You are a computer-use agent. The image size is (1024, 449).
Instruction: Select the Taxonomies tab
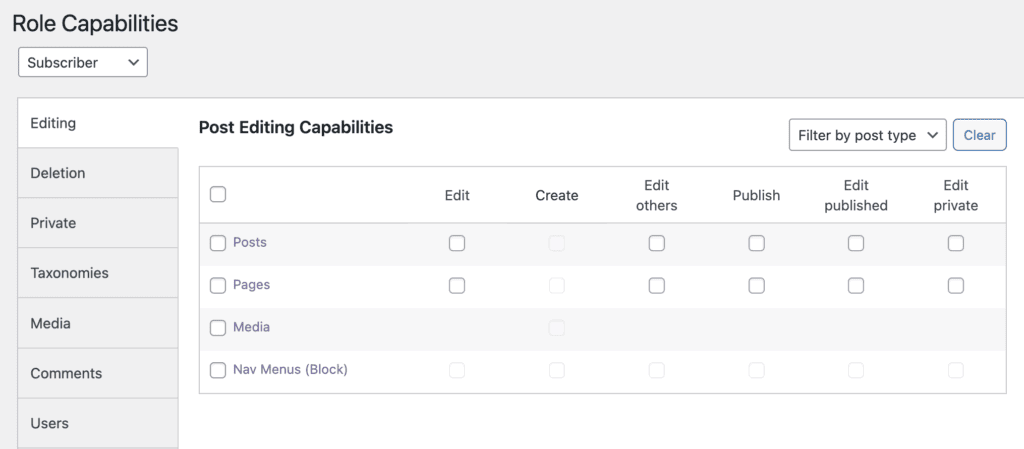[x=69, y=273]
